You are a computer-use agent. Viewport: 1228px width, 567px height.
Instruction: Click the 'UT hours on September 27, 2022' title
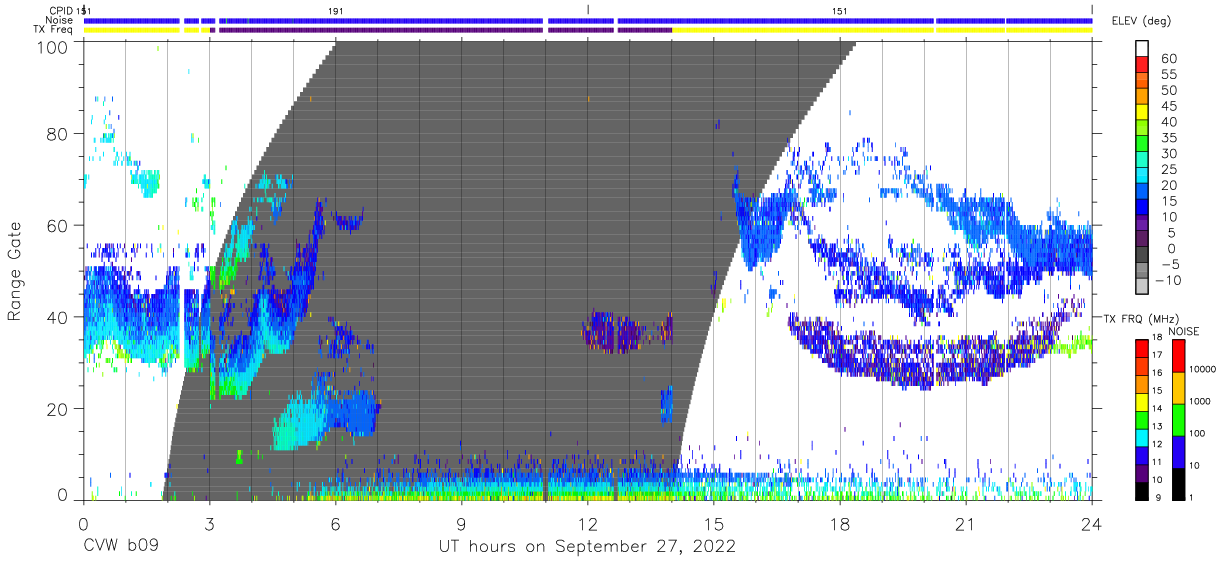coord(587,547)
